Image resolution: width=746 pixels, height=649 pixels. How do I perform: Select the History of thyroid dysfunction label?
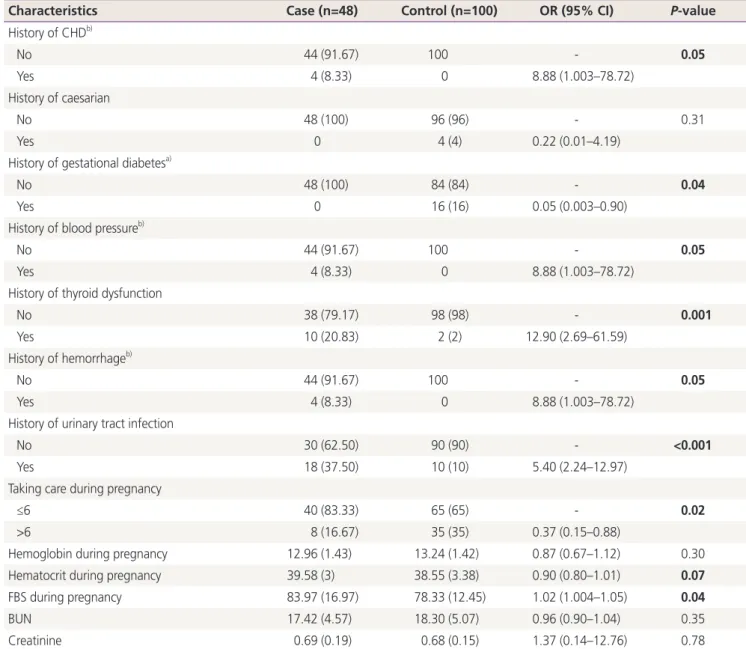[x=85, y=293]
